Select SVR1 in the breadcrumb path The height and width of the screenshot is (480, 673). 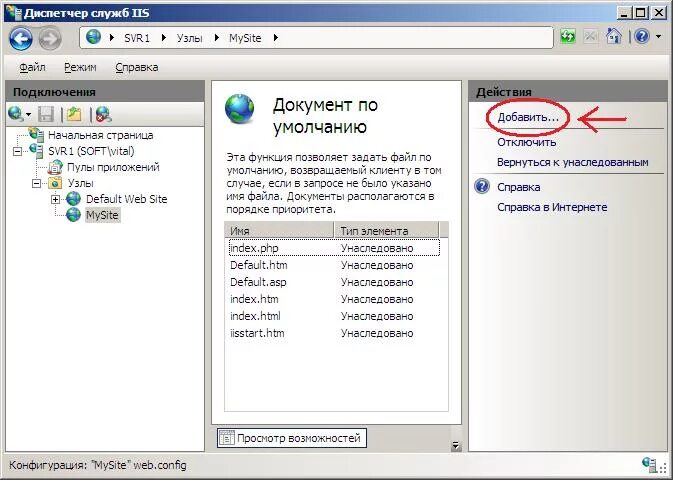point(137,38)
